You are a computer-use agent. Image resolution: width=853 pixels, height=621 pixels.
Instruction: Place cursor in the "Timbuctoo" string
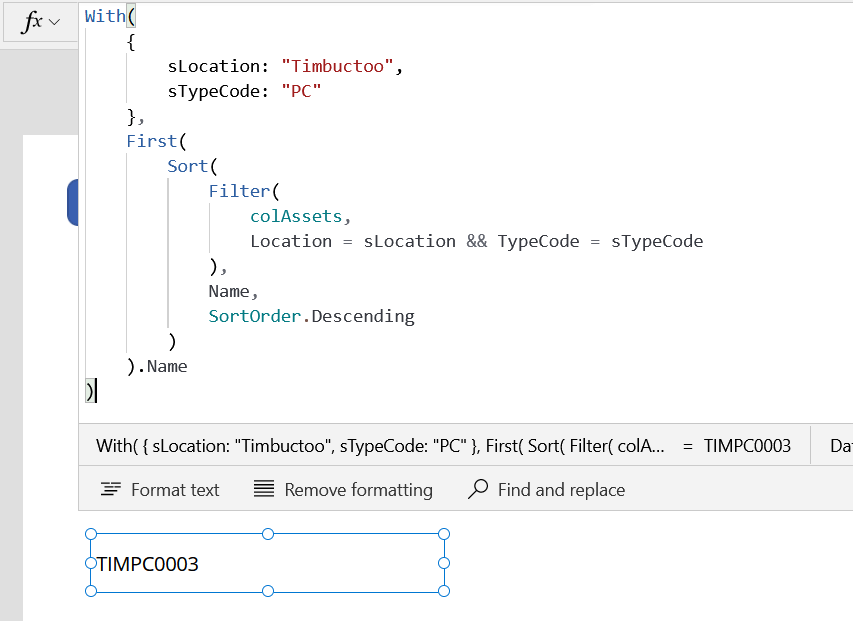(341, 66)
